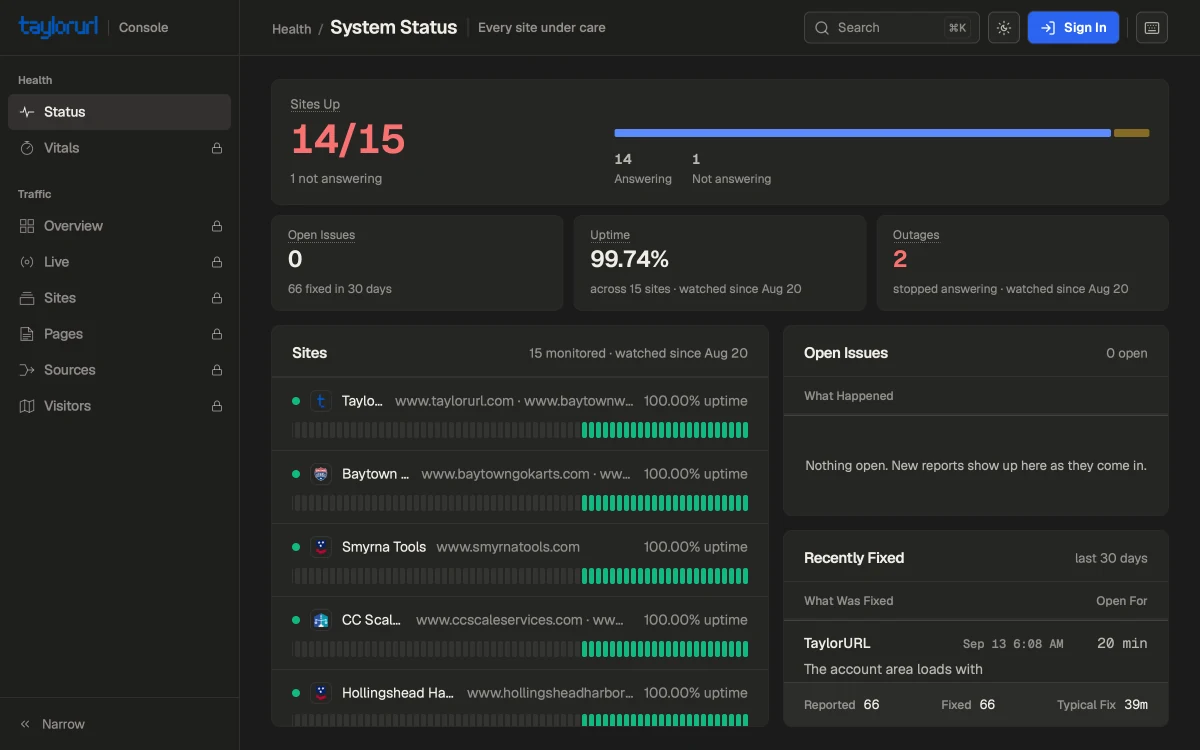Open Sources in the sidebar

pyautogui.click(x=119, y=370)
